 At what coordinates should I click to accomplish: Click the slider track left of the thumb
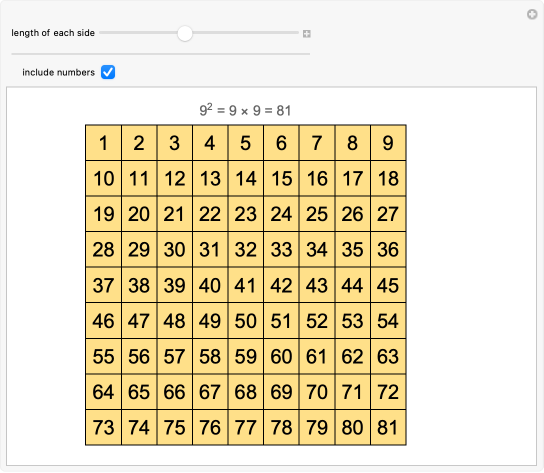[138, 33]
